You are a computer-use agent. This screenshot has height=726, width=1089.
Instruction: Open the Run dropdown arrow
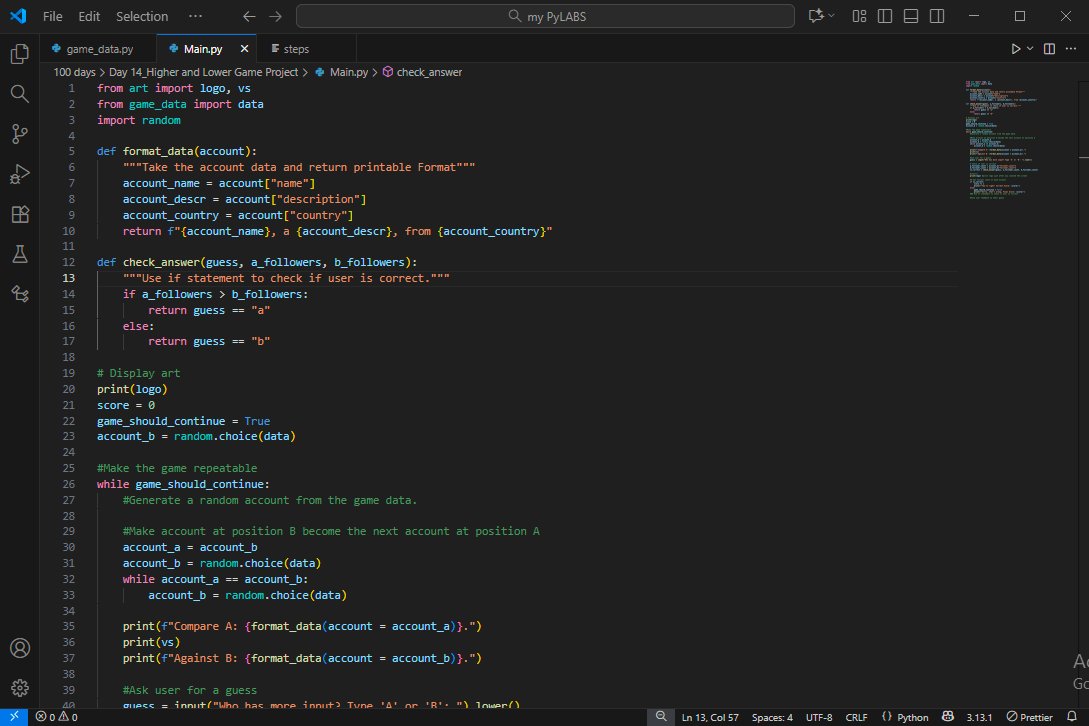coord(1030,49)
